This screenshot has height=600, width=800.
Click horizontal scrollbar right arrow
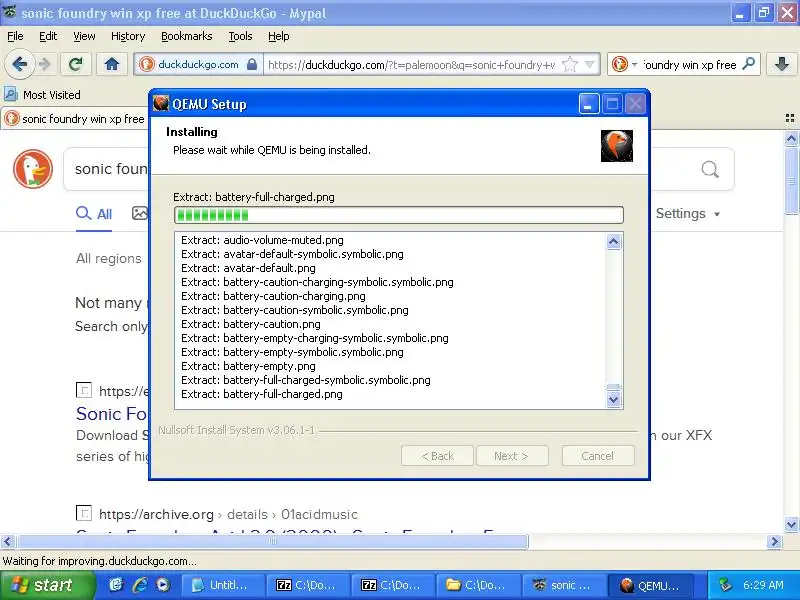point(774,541)
